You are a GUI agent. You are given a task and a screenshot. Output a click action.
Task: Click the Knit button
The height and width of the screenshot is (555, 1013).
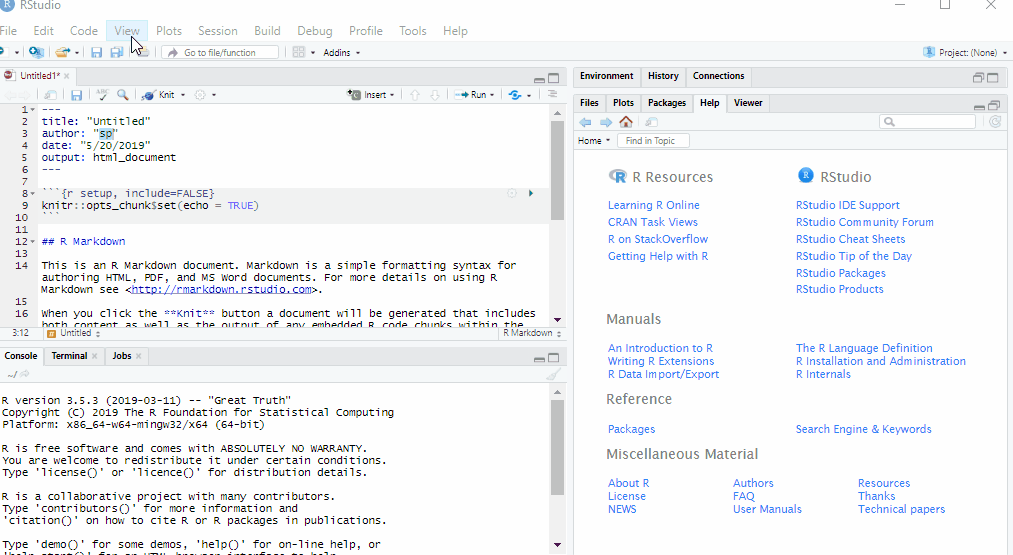(159, 94)
